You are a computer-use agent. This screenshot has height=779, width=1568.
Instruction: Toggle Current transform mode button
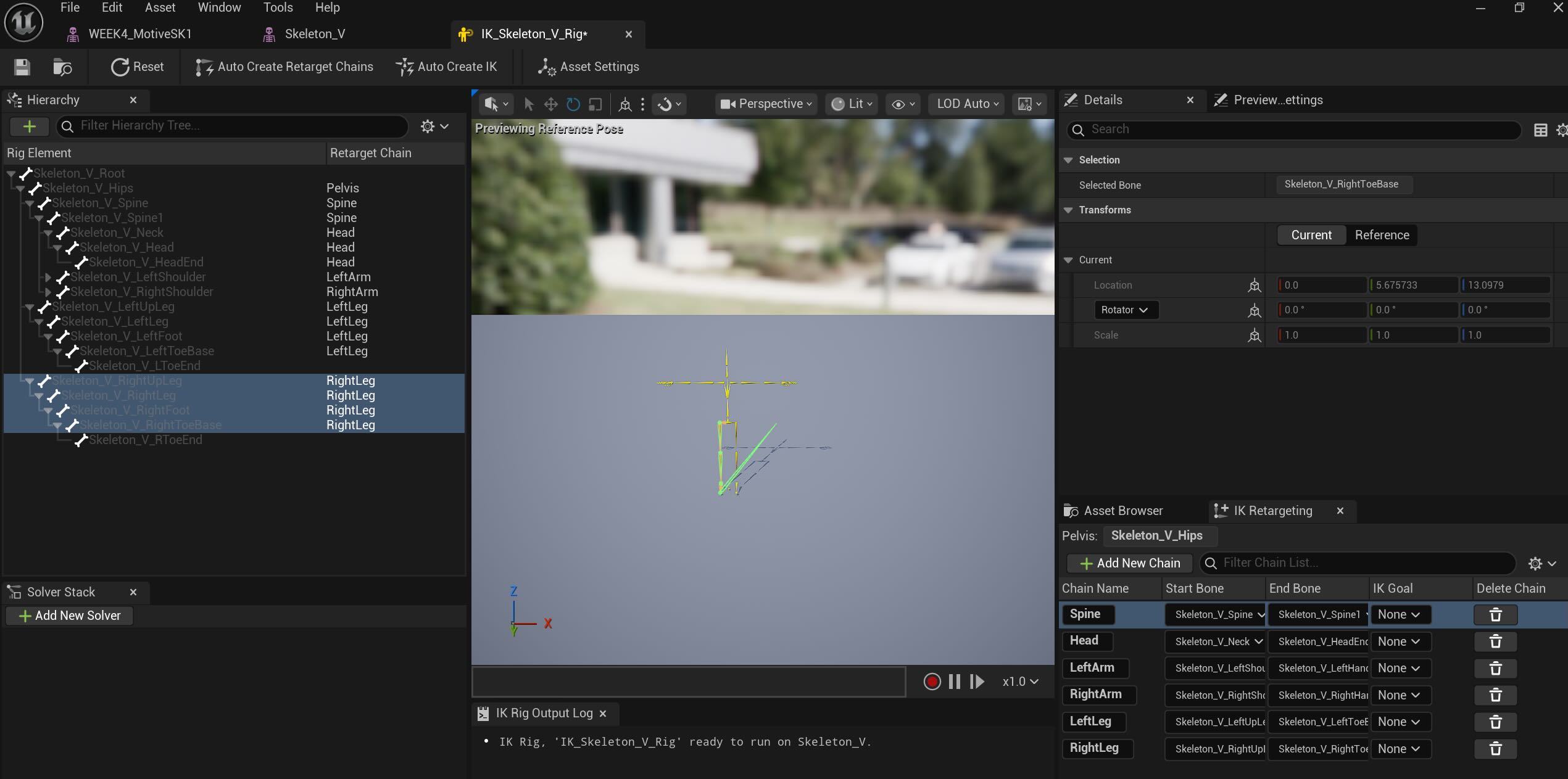pyautogui.click(x=1311, y=235)
